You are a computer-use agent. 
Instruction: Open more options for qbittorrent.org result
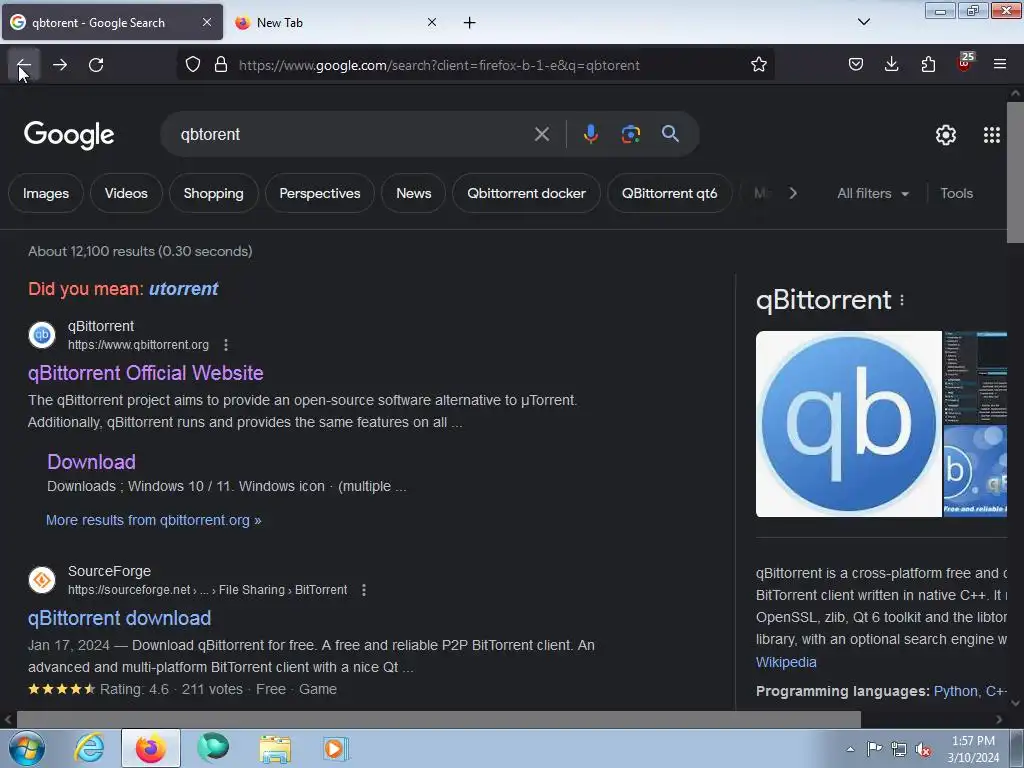(x=226, y=345)
